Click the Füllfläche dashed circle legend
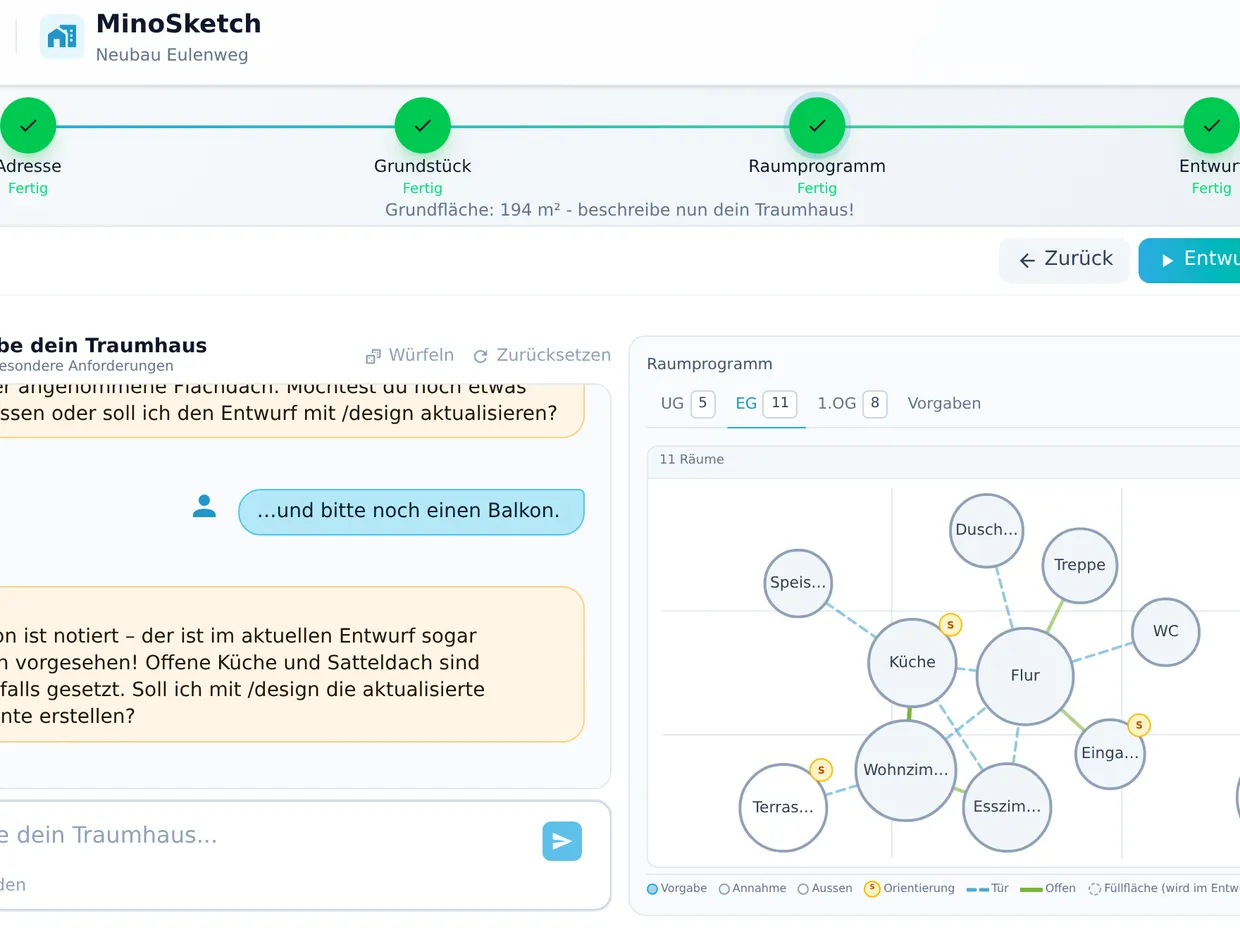 tap(1094, 888)
